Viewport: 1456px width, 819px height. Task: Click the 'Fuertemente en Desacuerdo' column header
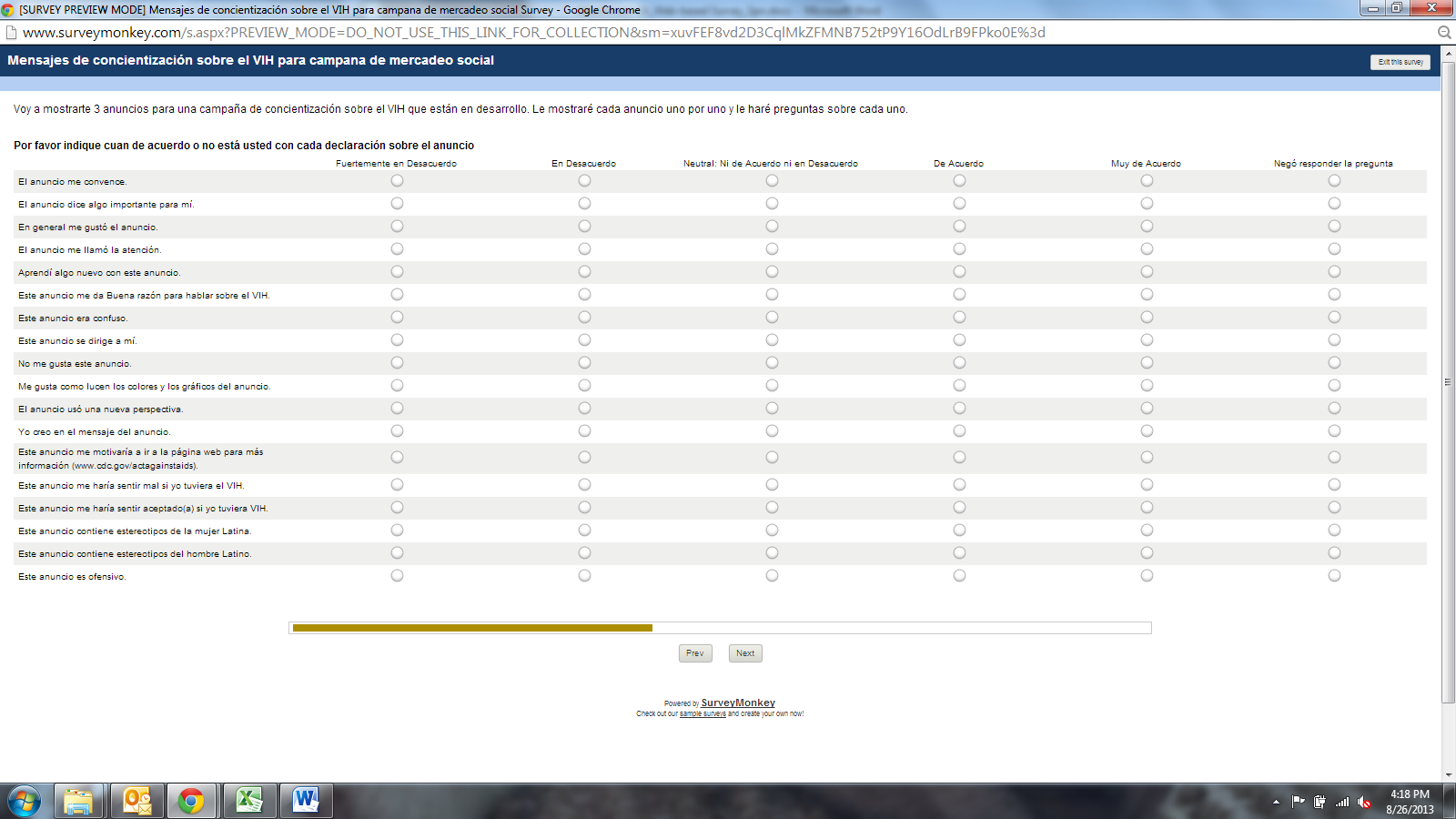point(396,164)
